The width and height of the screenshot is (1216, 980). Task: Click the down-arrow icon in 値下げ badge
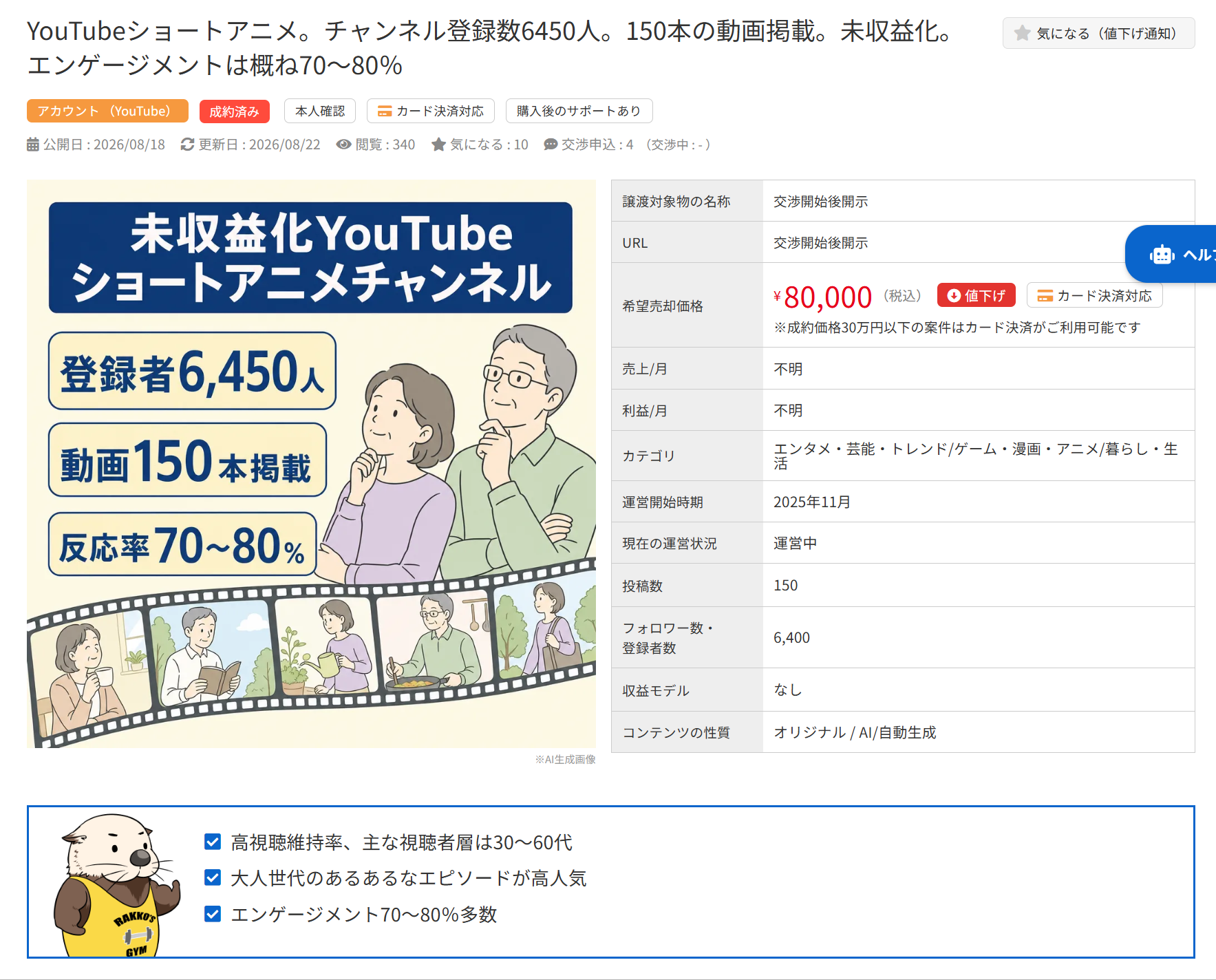click(954, 295)
